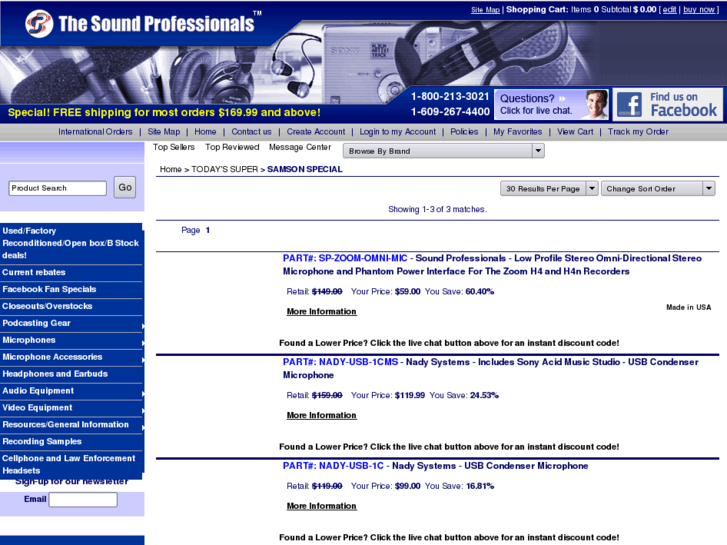Click The Sound Professionals logo icon
The width and height of the screenshot is (727, 545).
pos(39,24)
